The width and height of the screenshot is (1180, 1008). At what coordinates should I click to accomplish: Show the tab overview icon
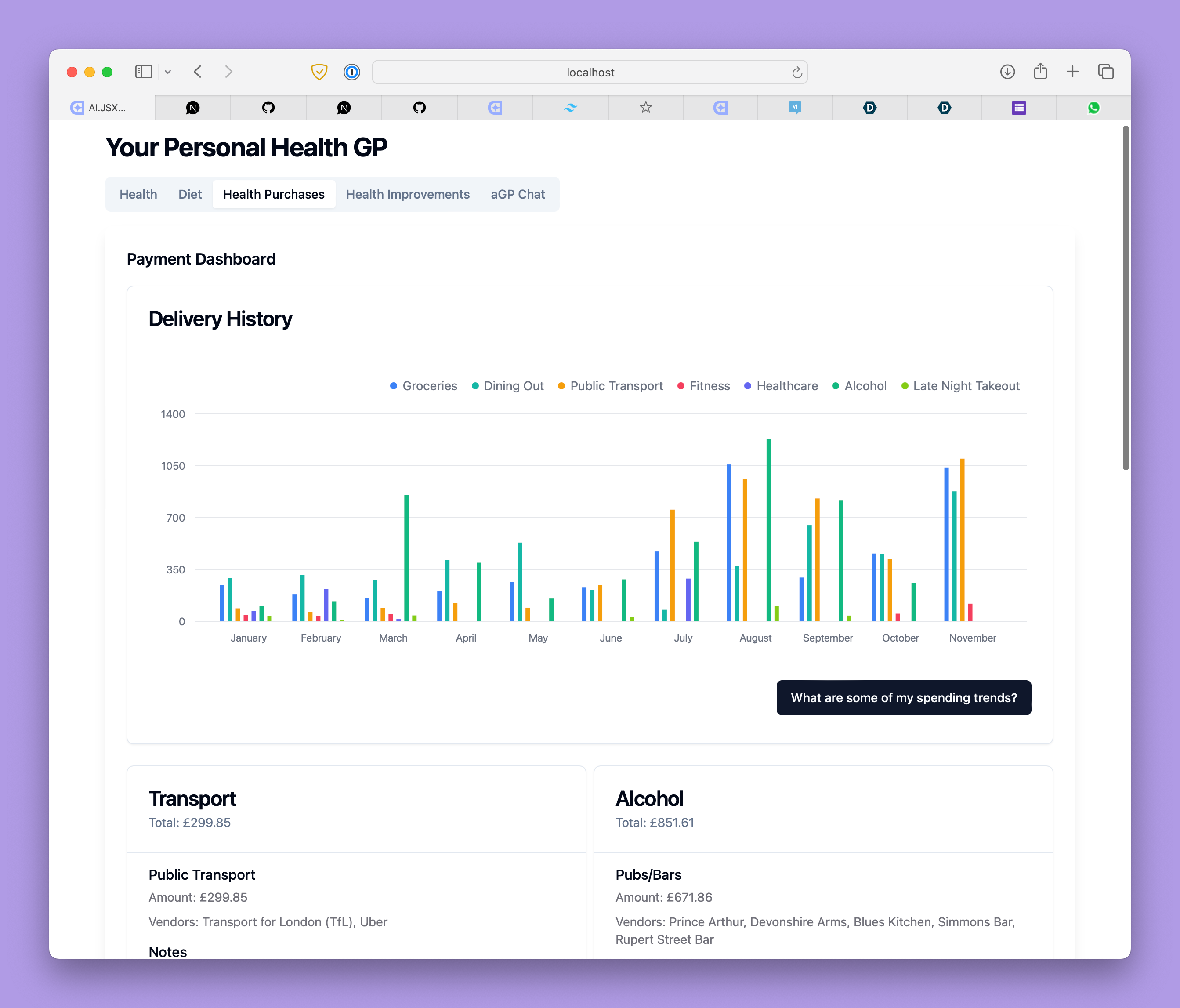1105,72
